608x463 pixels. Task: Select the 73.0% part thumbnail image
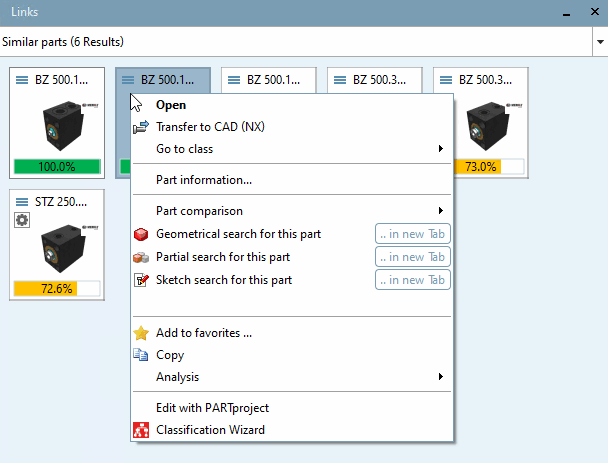[489, 124]
